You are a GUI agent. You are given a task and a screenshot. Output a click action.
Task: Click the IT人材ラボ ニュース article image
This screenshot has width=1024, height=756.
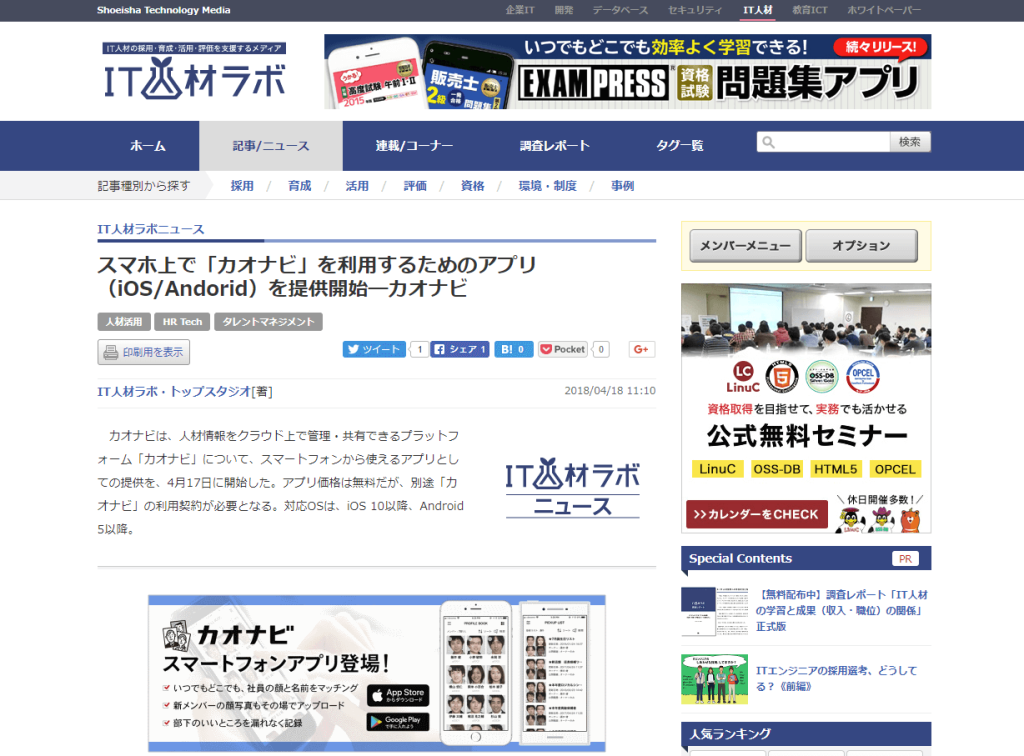572,487
